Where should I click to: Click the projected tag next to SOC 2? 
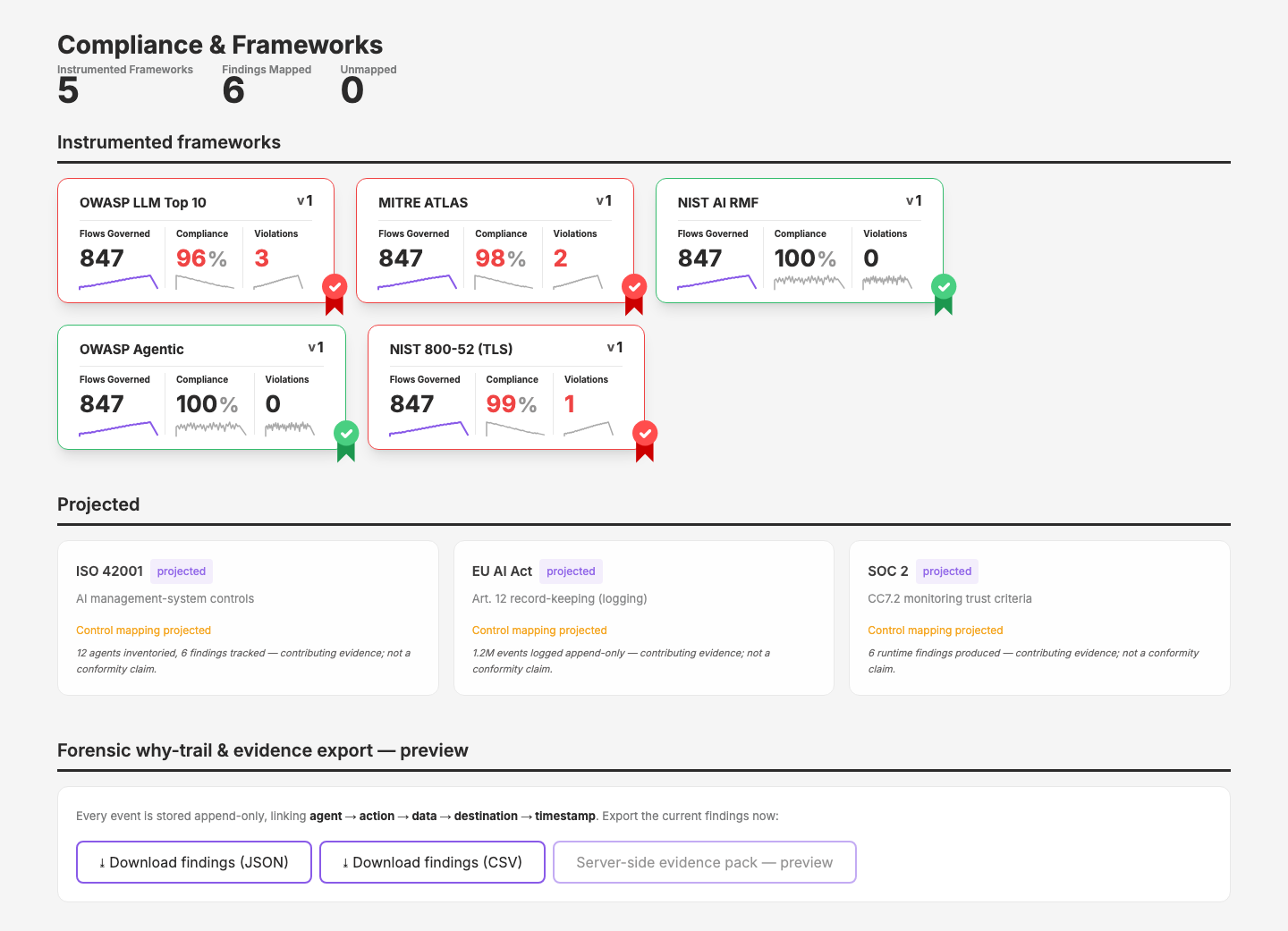pyautogui.click(x=947, y=571)
